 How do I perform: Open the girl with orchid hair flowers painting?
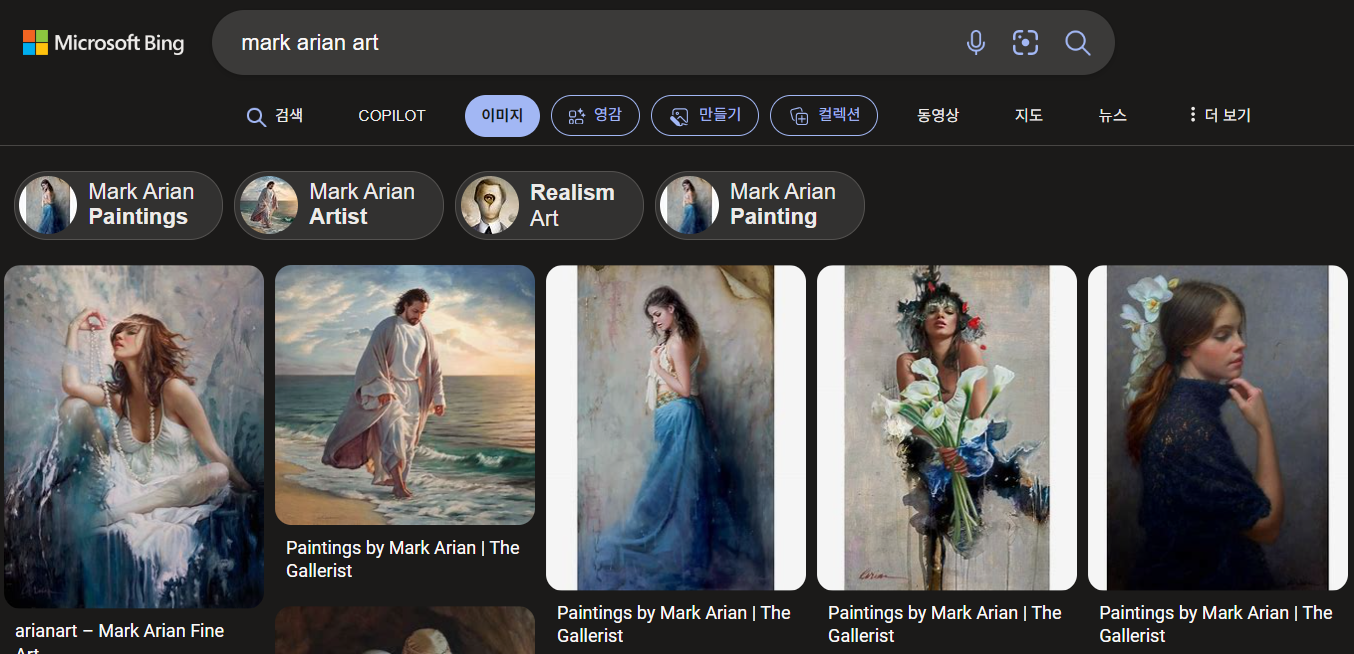coord(1218,428)
